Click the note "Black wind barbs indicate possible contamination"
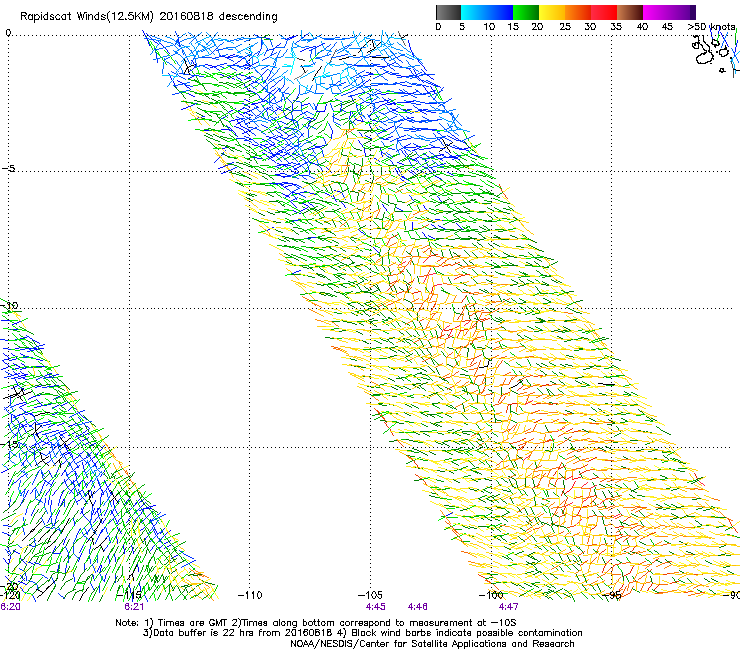 click(x=467, y=633)
